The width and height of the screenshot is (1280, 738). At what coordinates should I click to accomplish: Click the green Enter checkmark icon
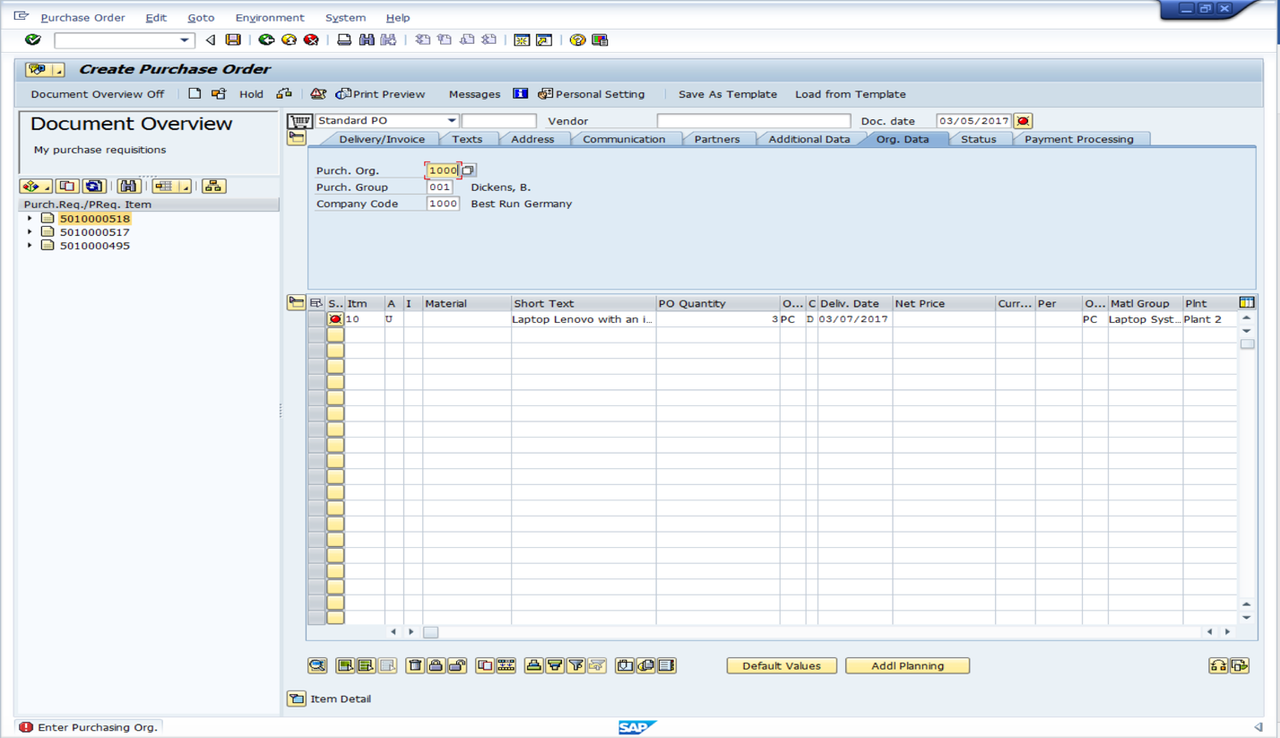[x=33, y=40]
